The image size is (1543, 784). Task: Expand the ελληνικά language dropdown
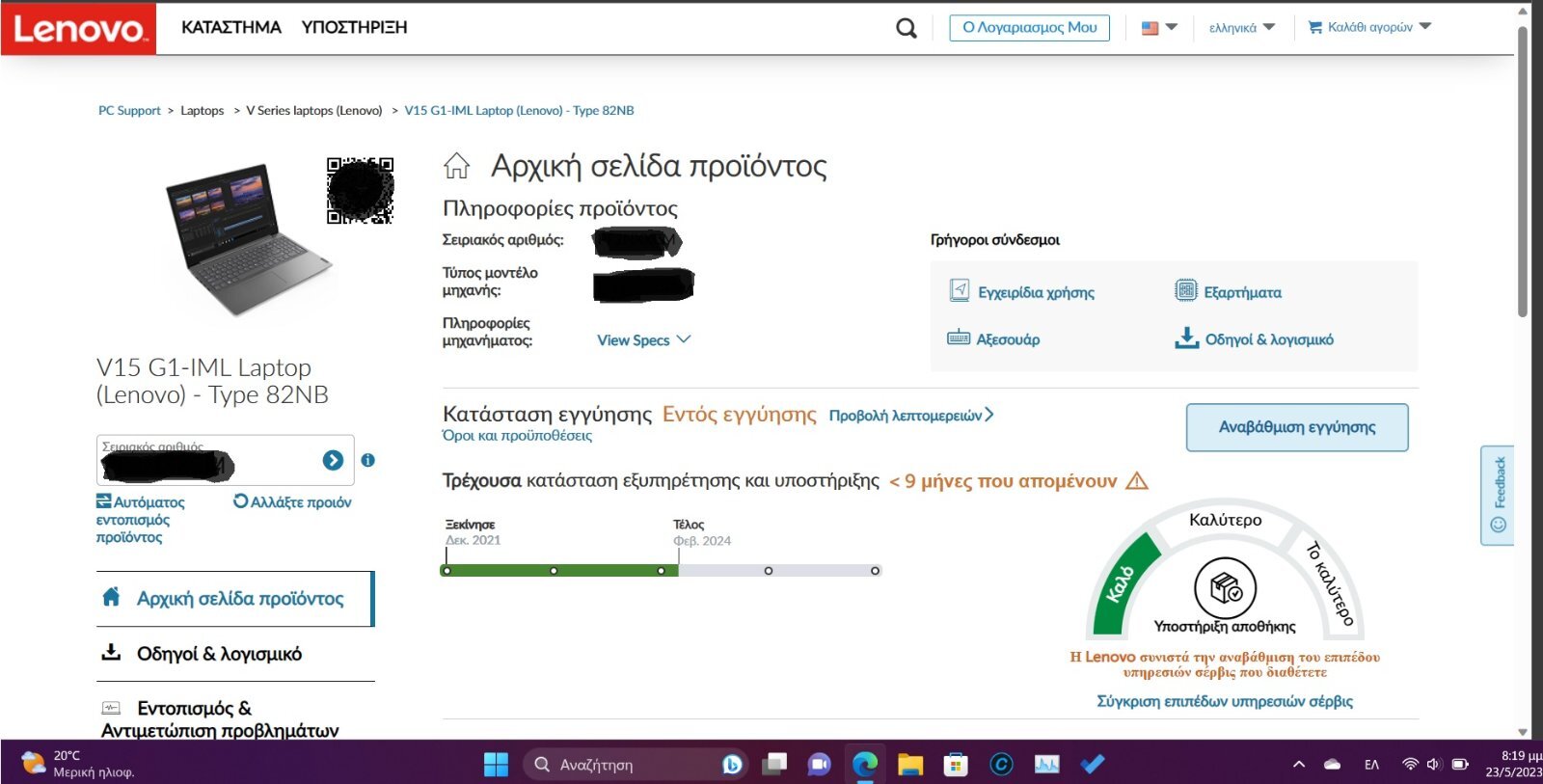point(1241,28)
